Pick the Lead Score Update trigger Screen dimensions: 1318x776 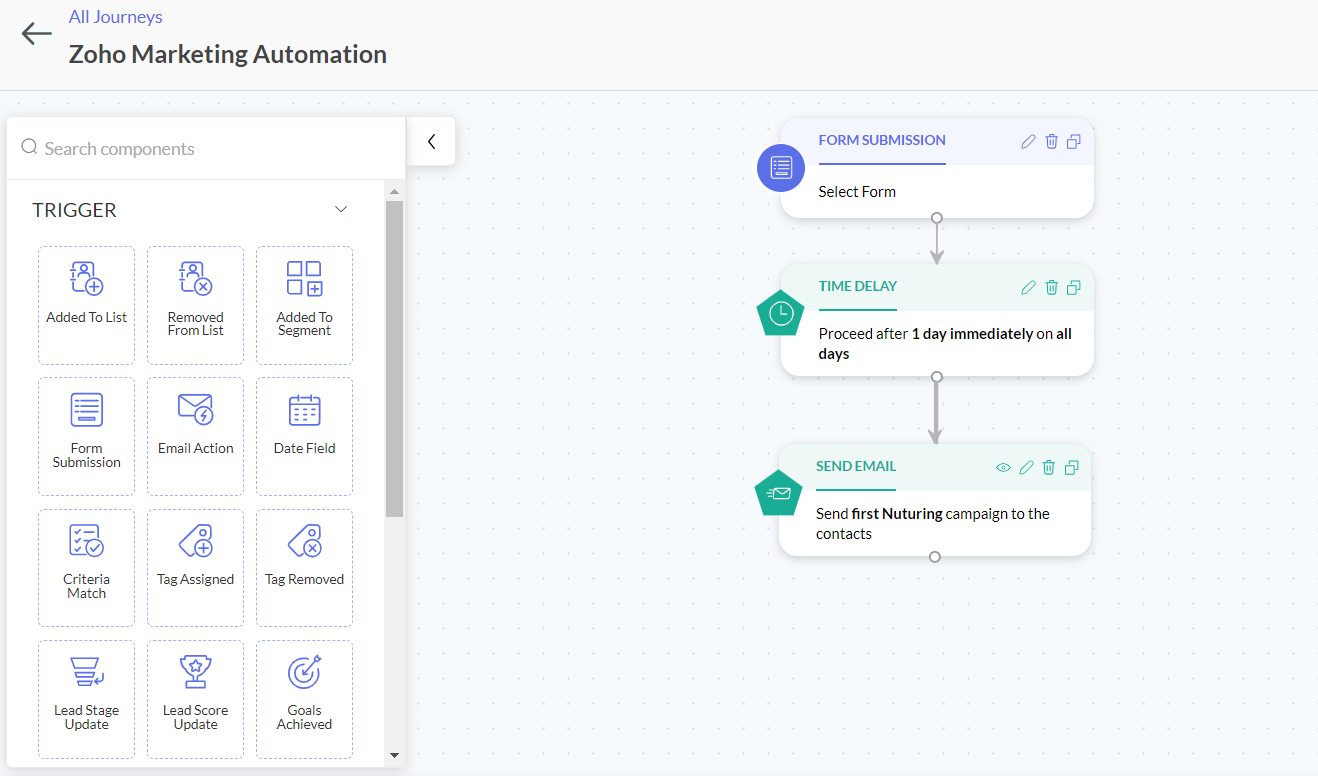[x=195, y=698]
